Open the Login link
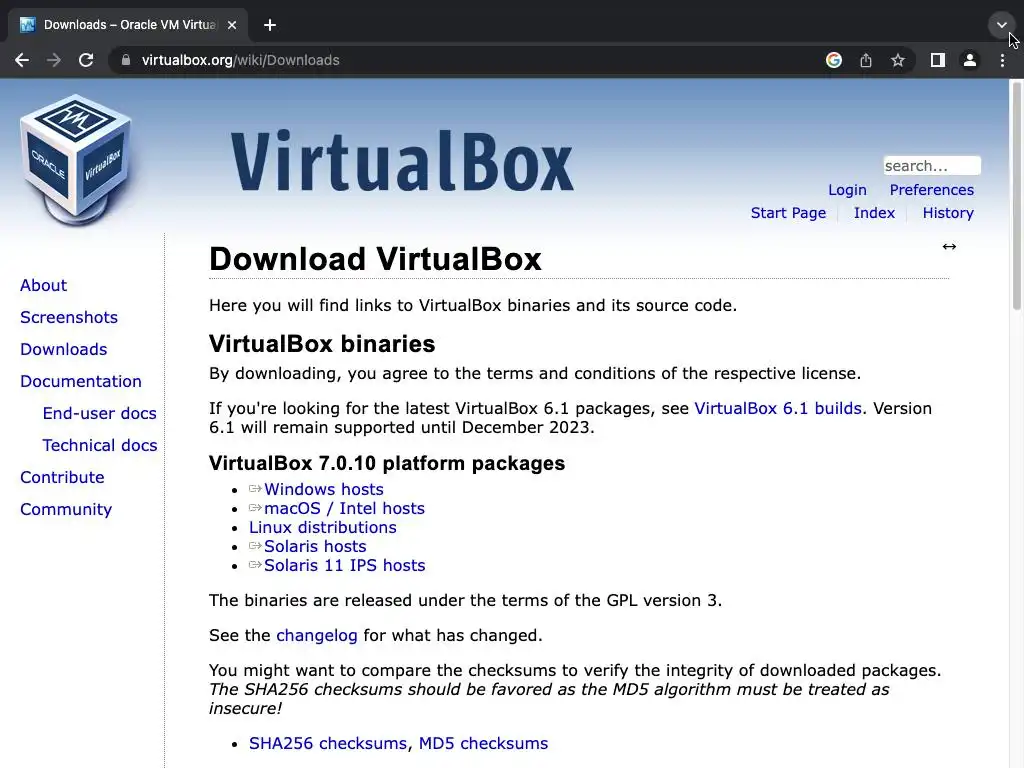Screen dimensions: 1024x768 [847, 190]
